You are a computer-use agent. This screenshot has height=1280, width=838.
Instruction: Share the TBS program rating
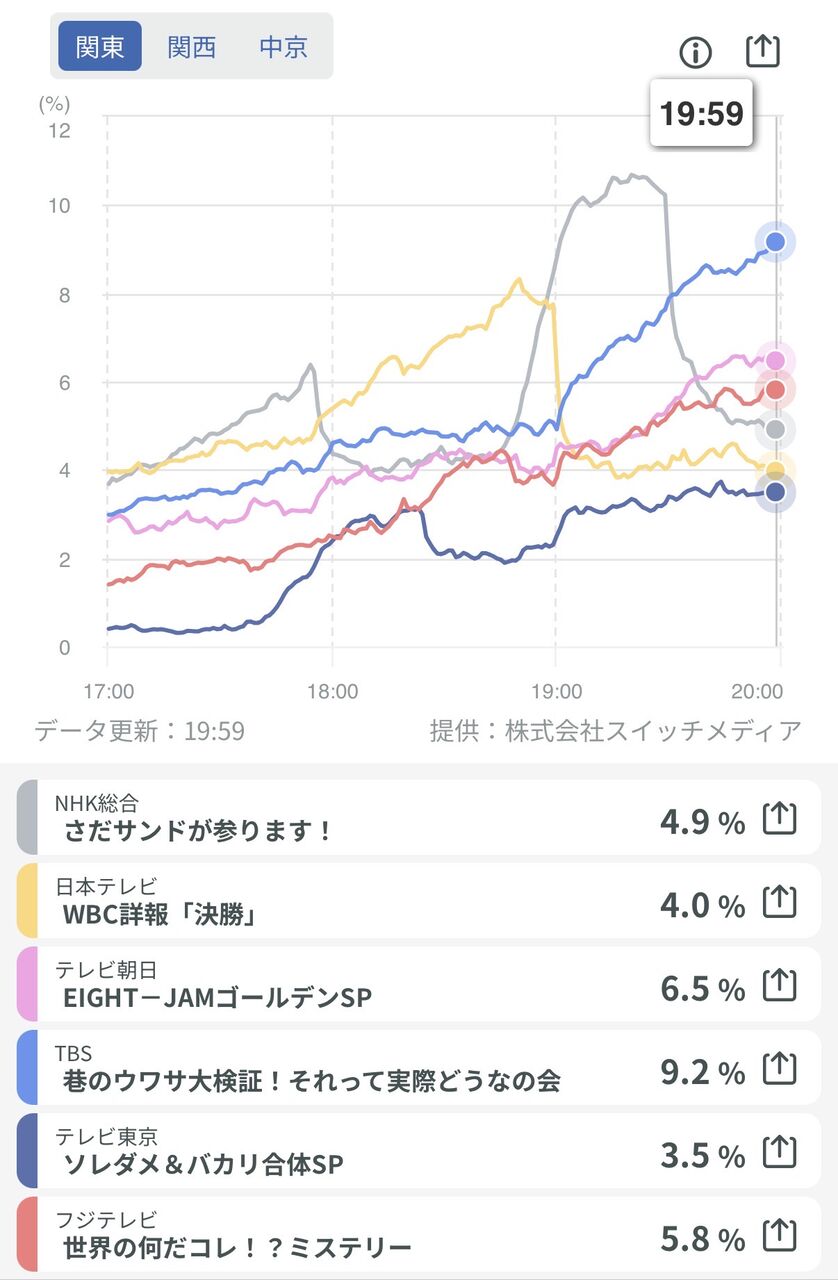pos(779,1070)
